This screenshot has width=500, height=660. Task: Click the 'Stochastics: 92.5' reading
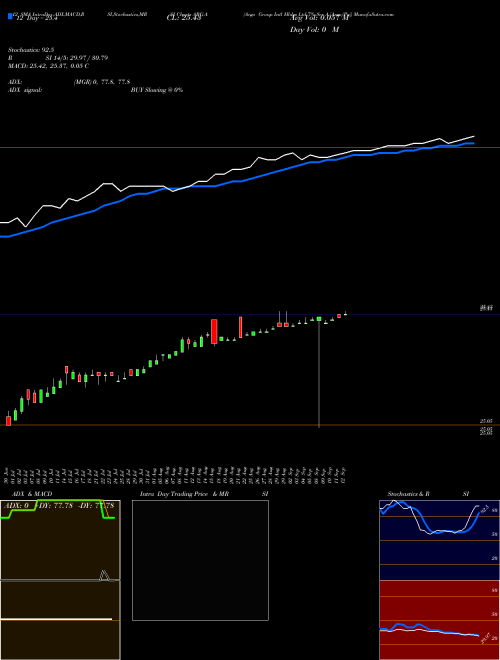tap(31, 50)
